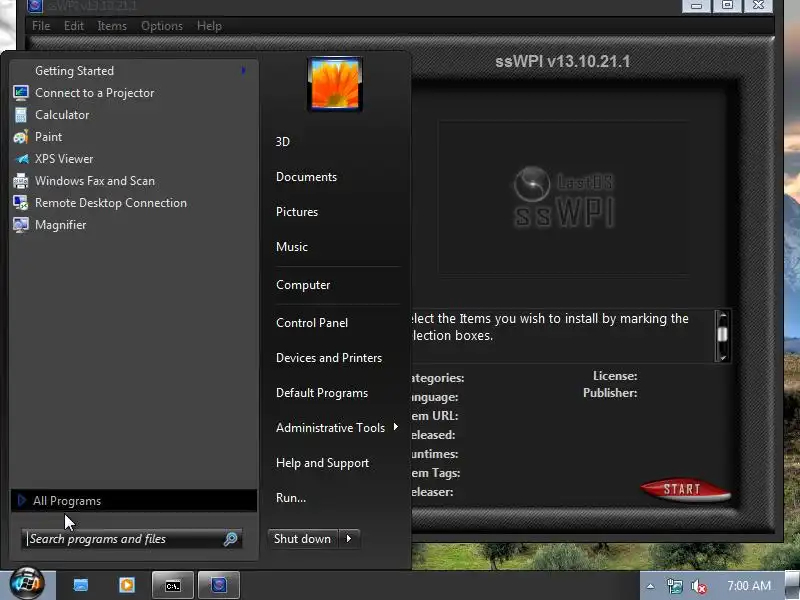The height and width of the screenshot is (600, 800).
Task: Click the Remote Desktop Connection label
Action: 111,203
